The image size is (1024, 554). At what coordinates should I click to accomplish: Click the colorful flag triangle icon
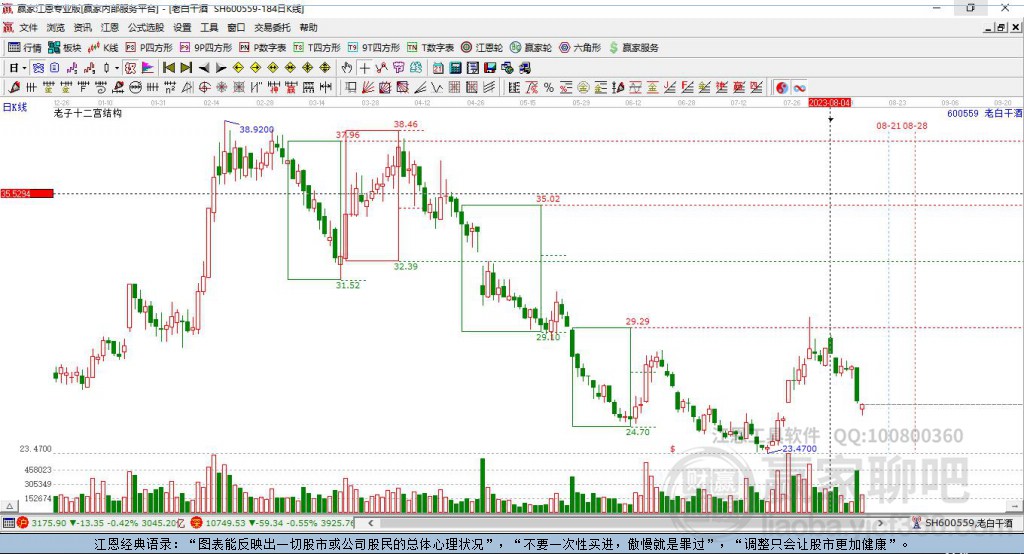click(x=148, y=68)
